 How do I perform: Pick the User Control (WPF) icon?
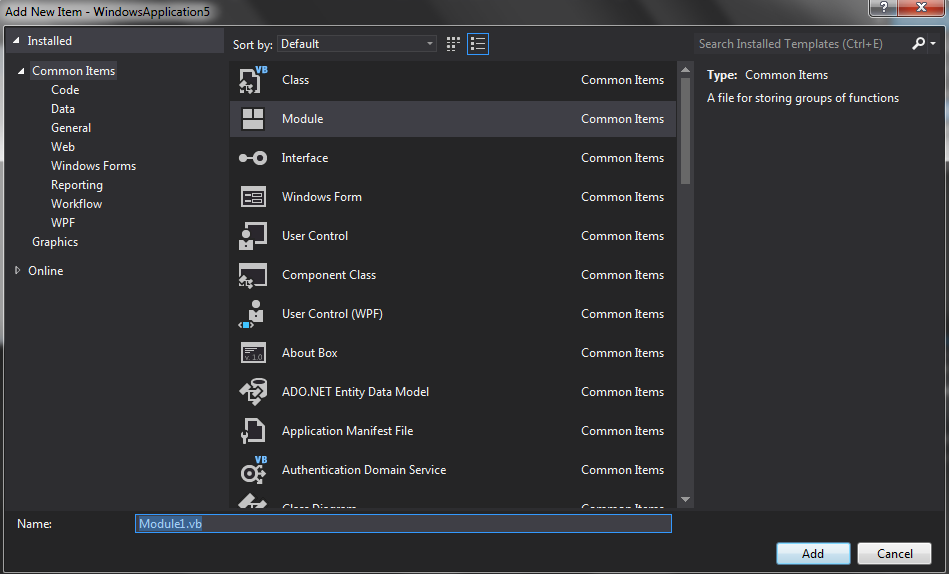click(x=252, y=314)
